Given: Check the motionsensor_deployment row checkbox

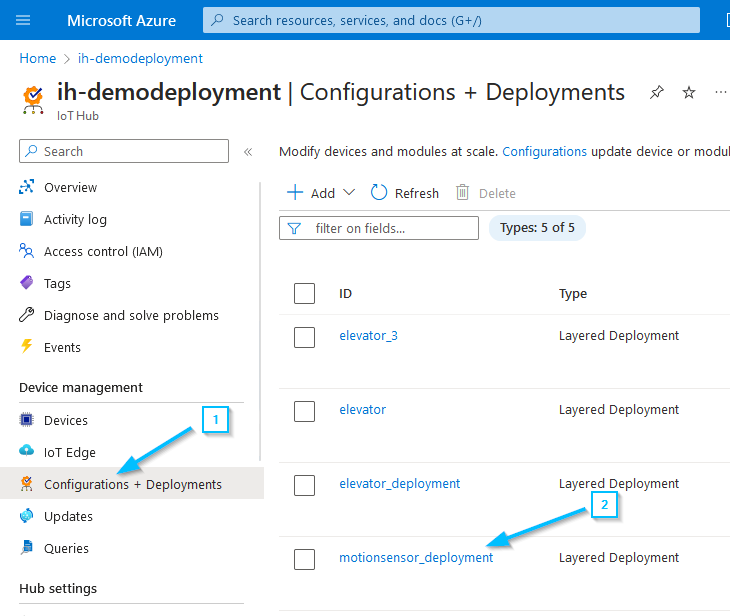Looking at the screenshot, I should 305,559.
